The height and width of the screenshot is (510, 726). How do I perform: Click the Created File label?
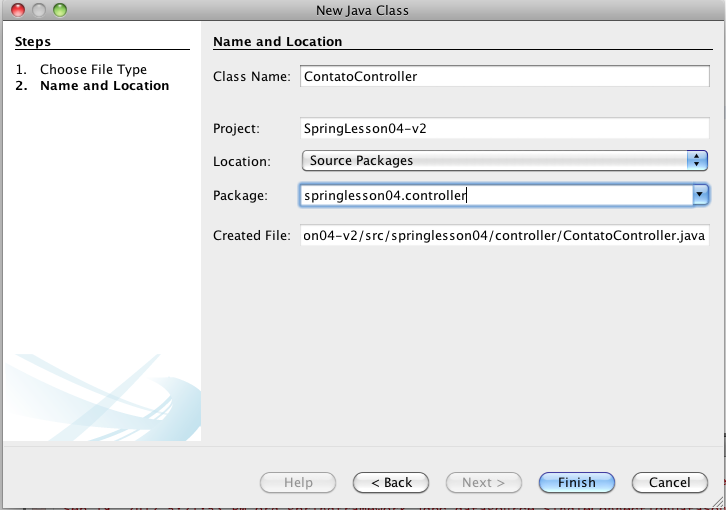(251, 236)
